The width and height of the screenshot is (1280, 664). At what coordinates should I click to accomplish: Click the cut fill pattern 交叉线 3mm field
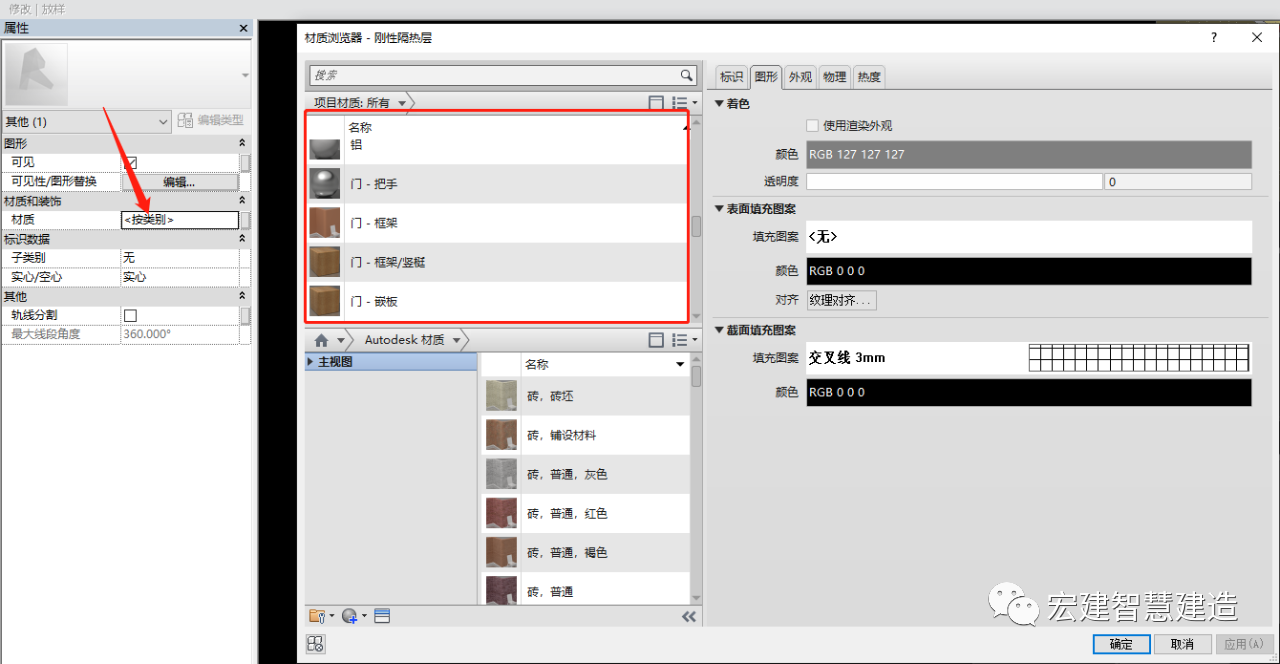1029,358
